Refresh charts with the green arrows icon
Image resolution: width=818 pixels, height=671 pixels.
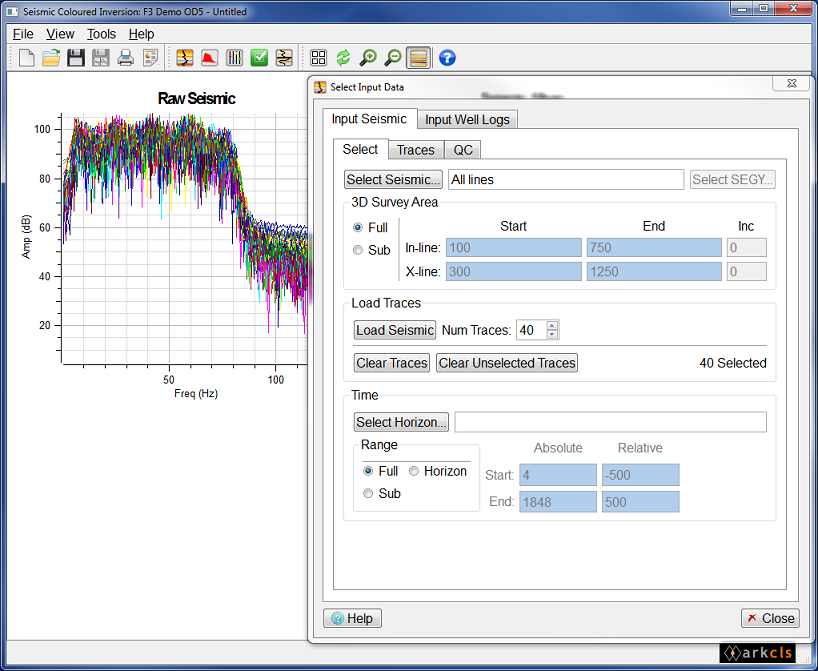tap(343, 57)
